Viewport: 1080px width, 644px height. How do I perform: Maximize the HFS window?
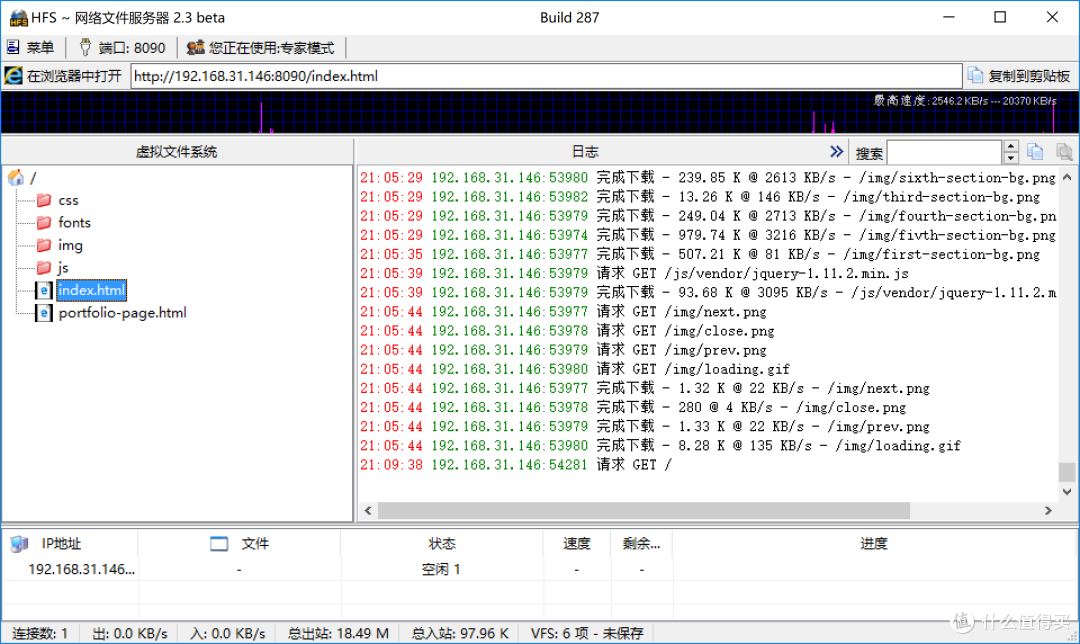1000,17
